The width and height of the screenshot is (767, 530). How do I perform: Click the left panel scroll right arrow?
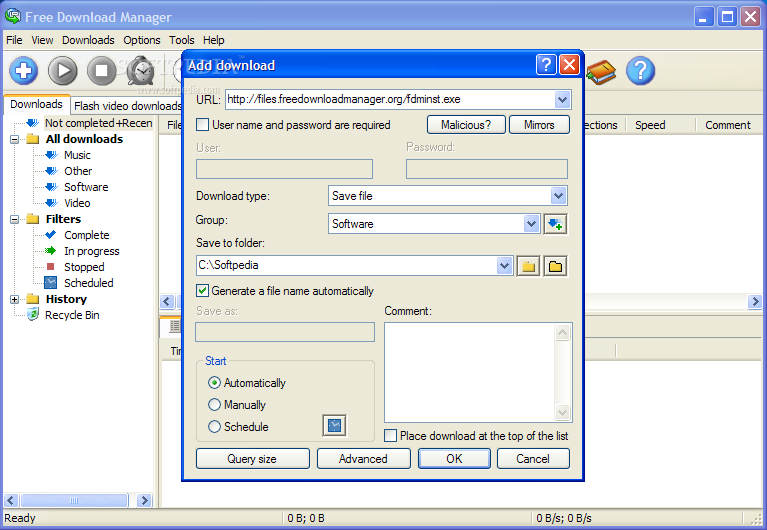(144, 500)
